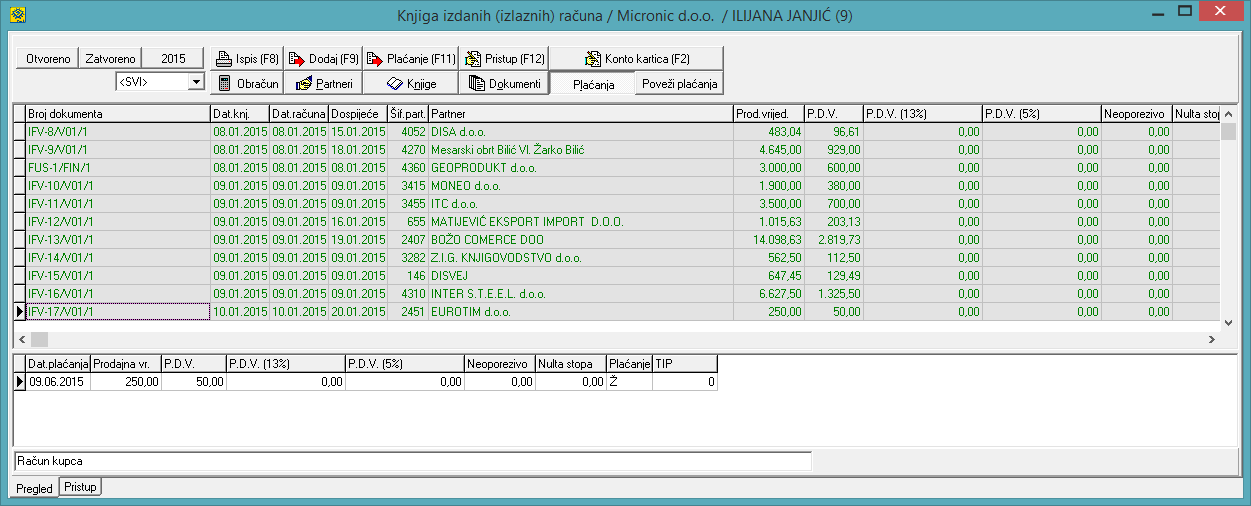
Task: Click the 14.098,63 value cell
Action: [768, 239]
